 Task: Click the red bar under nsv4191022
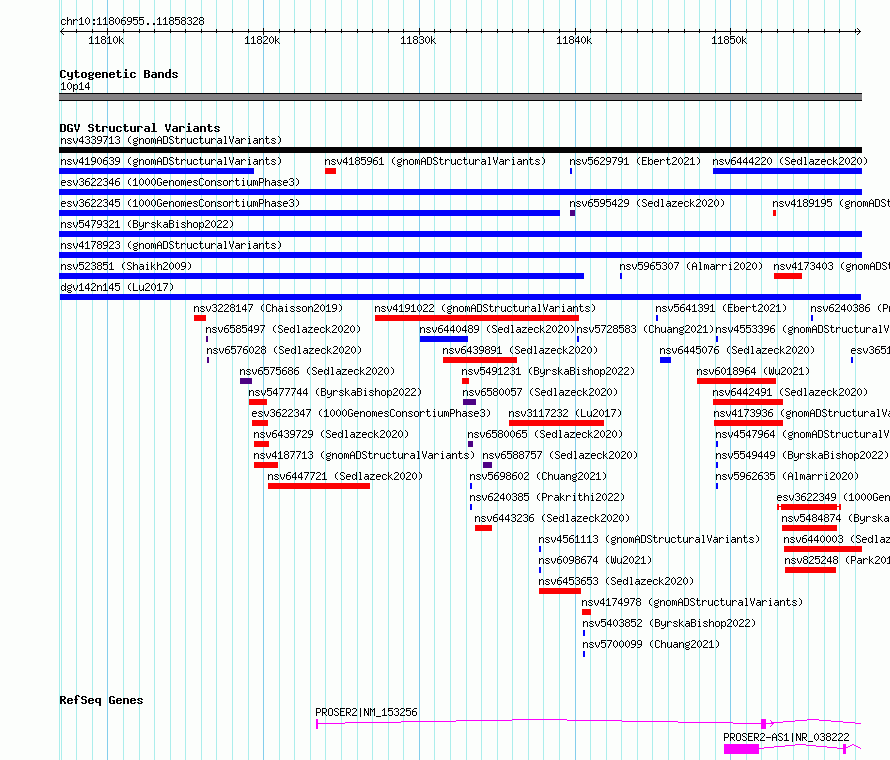pyautogui.click(x=477, y=318)
